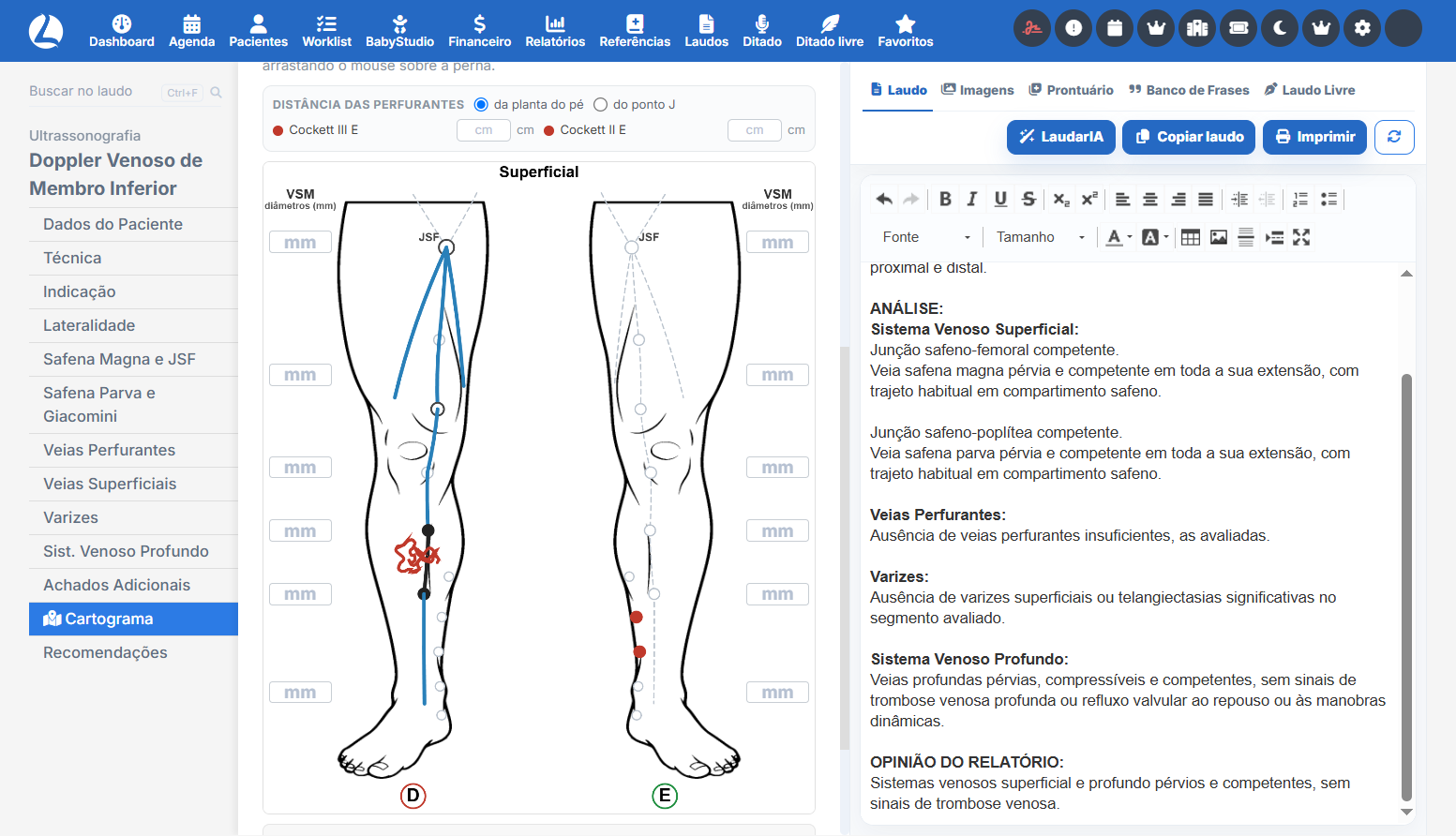
Task: Open the hospital building icon
Action: click(x=1197, y=28)
